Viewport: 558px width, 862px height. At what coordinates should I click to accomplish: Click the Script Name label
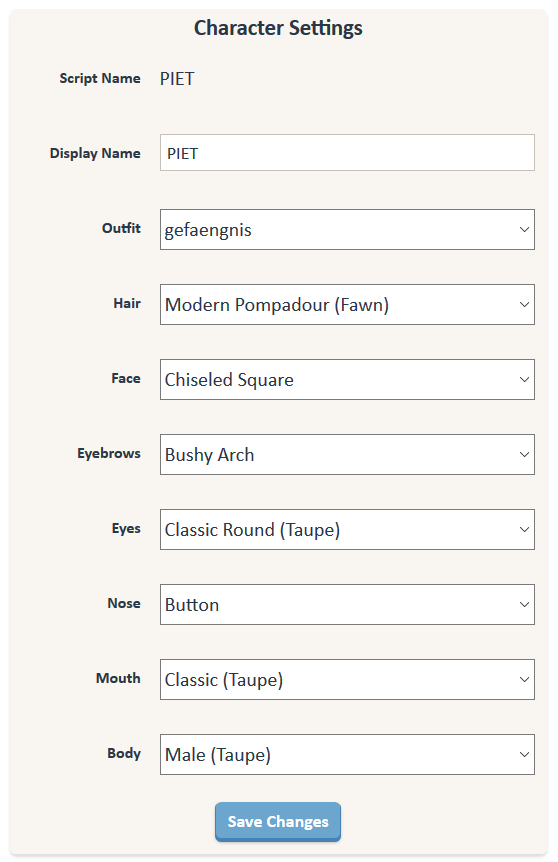100,79
